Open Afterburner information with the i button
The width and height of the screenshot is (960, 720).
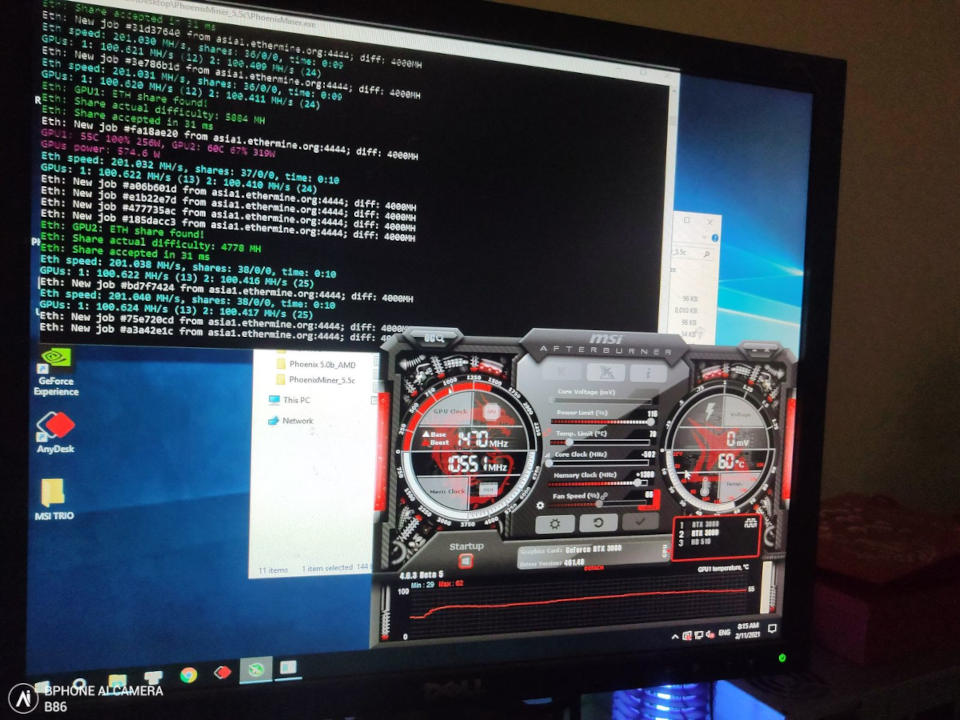[x=648, y=373]
